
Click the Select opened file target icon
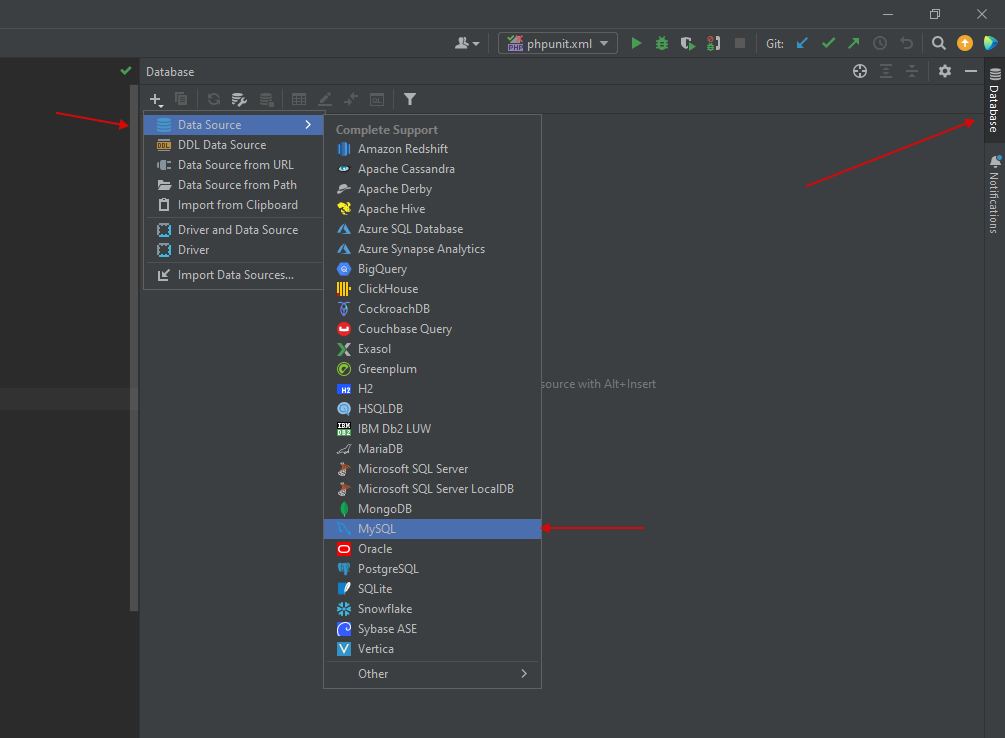tap(860, 71)
